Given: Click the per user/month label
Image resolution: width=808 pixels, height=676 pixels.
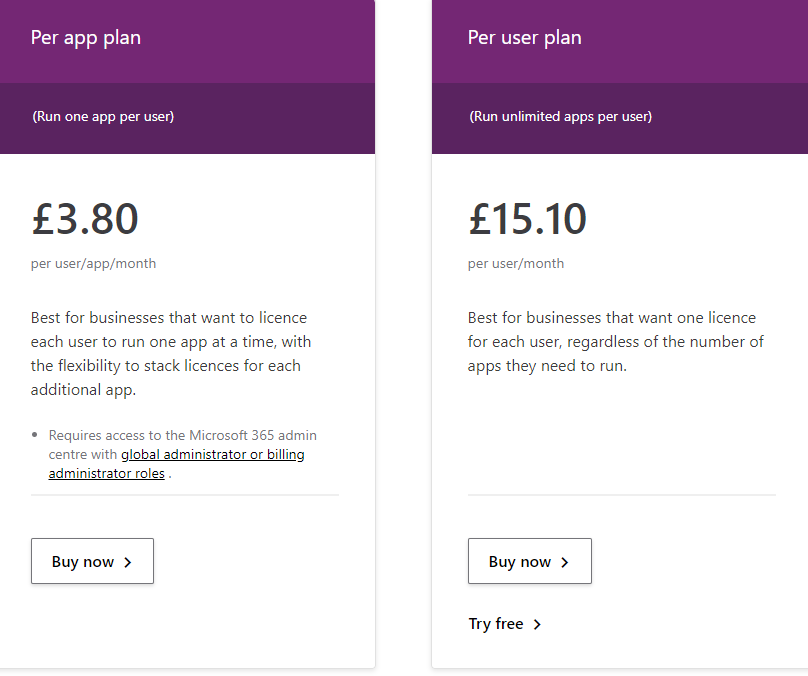Looking at the screenshot, I should [516, 264].
